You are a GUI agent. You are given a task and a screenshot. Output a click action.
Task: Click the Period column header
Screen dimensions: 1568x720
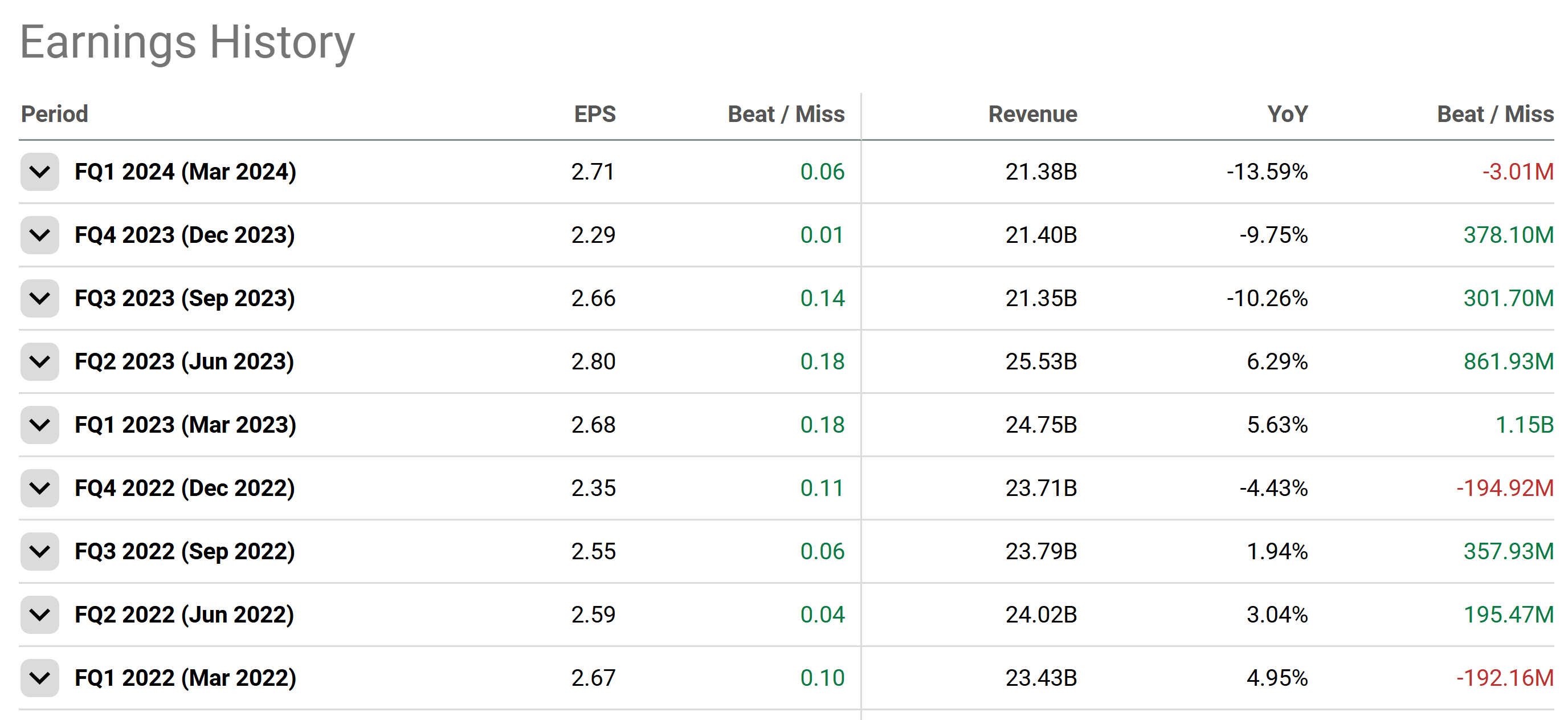pyautogui.click(x=55, y=114)
